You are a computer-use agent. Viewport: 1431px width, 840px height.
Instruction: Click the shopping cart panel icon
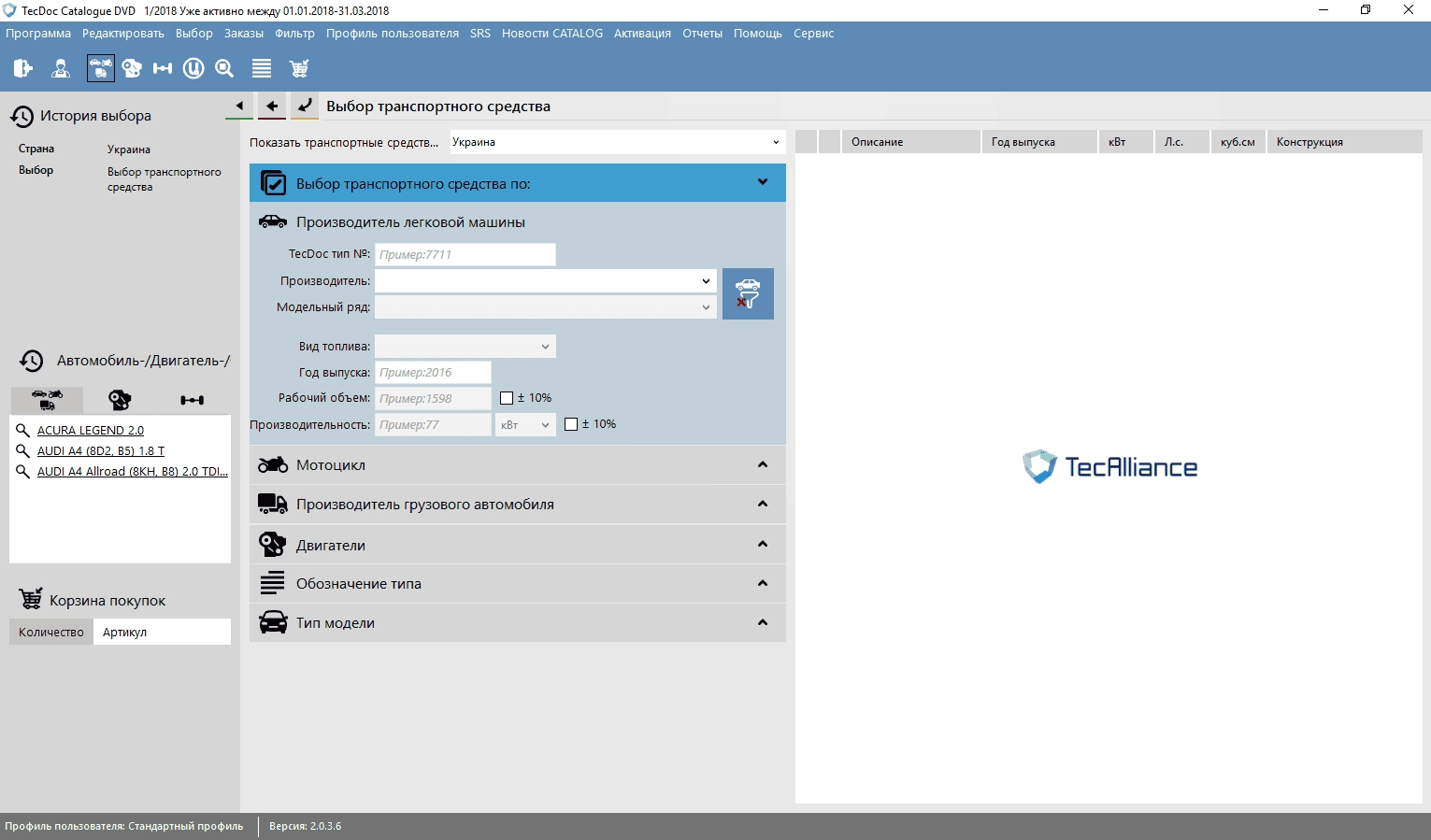tap(31, 599)
